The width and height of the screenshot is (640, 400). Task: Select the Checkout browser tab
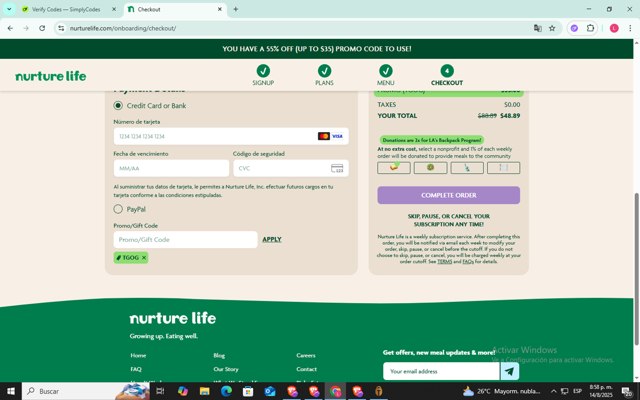173,9
